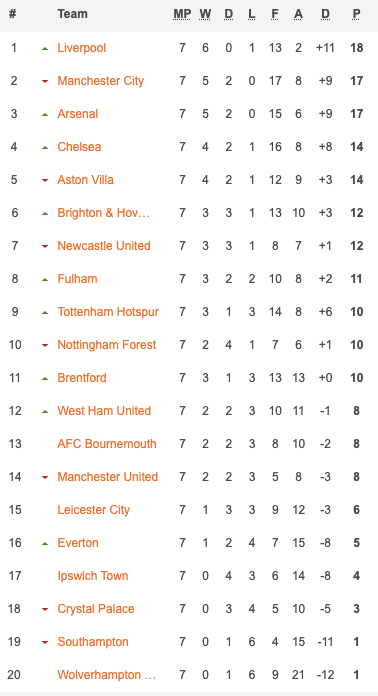Click the red down arrow beside Manchester City
This screenshot has height=696, width=378.
pos(45,82)
